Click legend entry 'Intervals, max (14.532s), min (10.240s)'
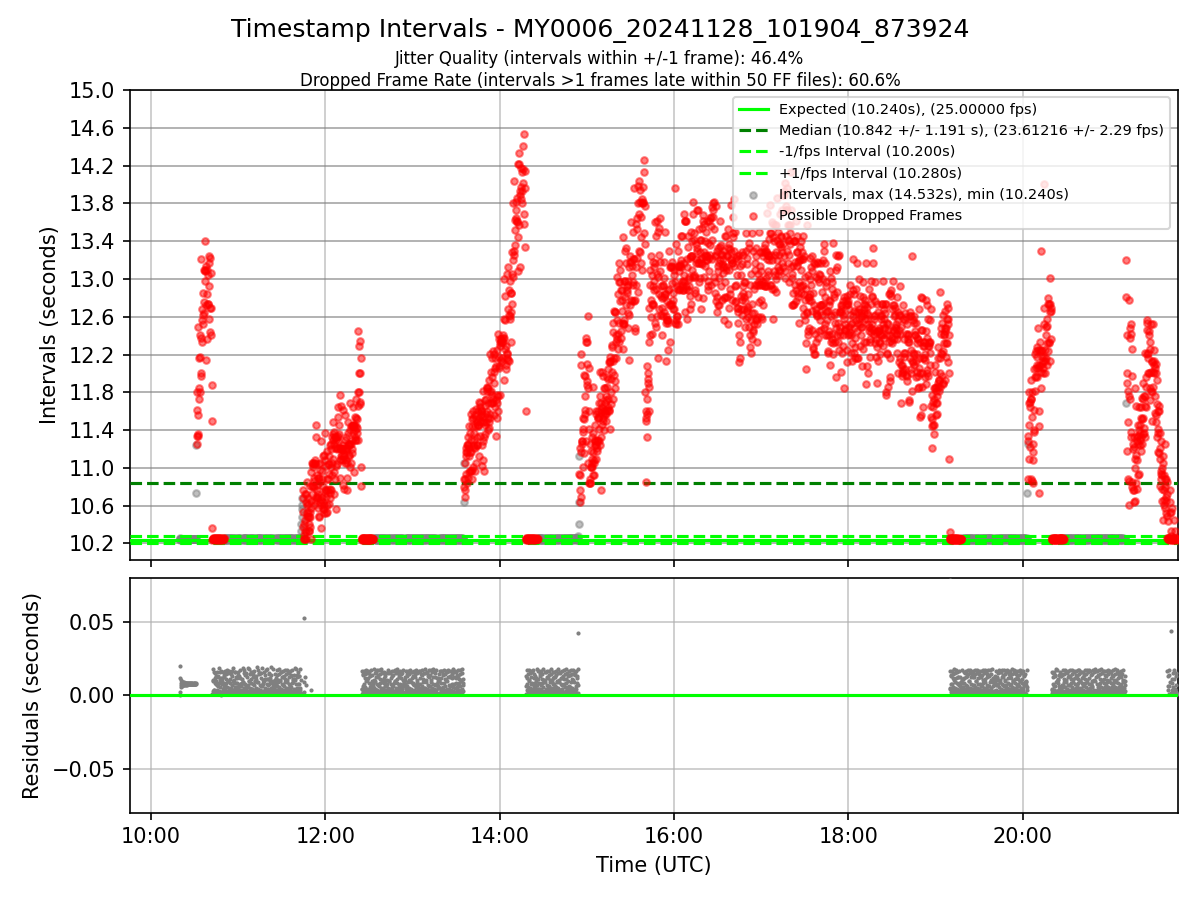The image size is (1200, 900). point(923,194)
